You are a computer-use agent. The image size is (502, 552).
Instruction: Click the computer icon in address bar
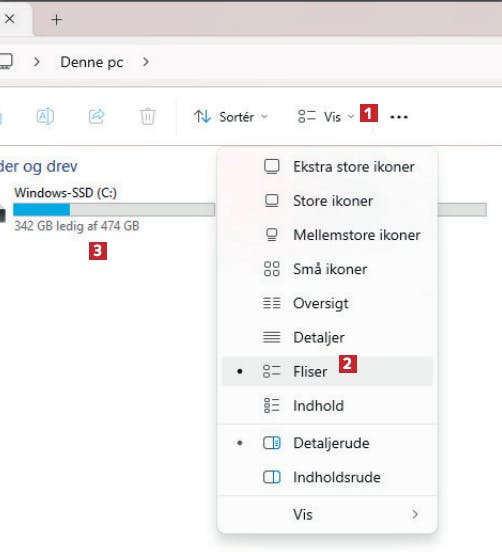6,62
